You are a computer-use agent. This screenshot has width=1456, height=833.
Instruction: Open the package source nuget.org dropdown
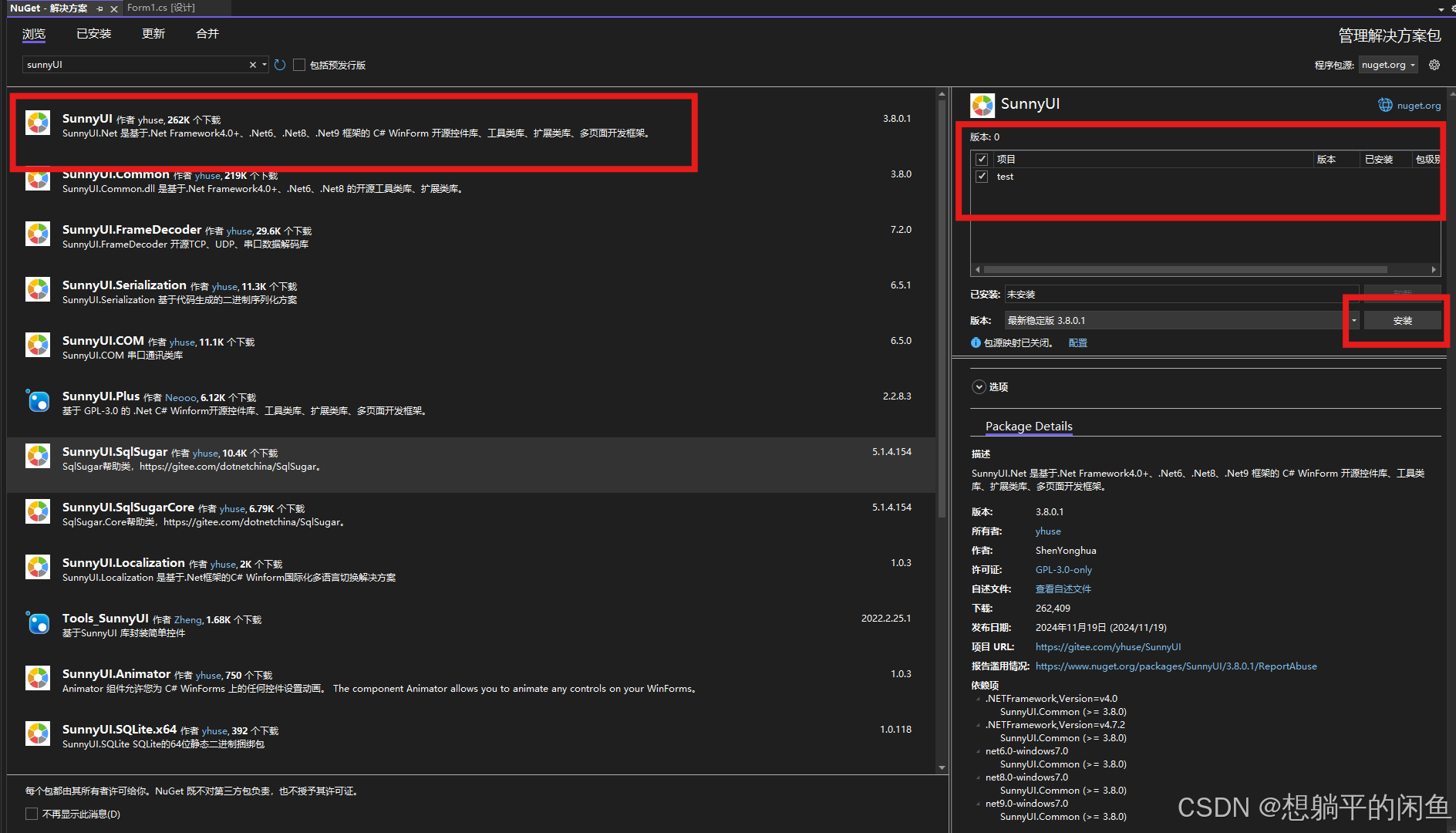pyautogui.click(x=1388, y=65)
